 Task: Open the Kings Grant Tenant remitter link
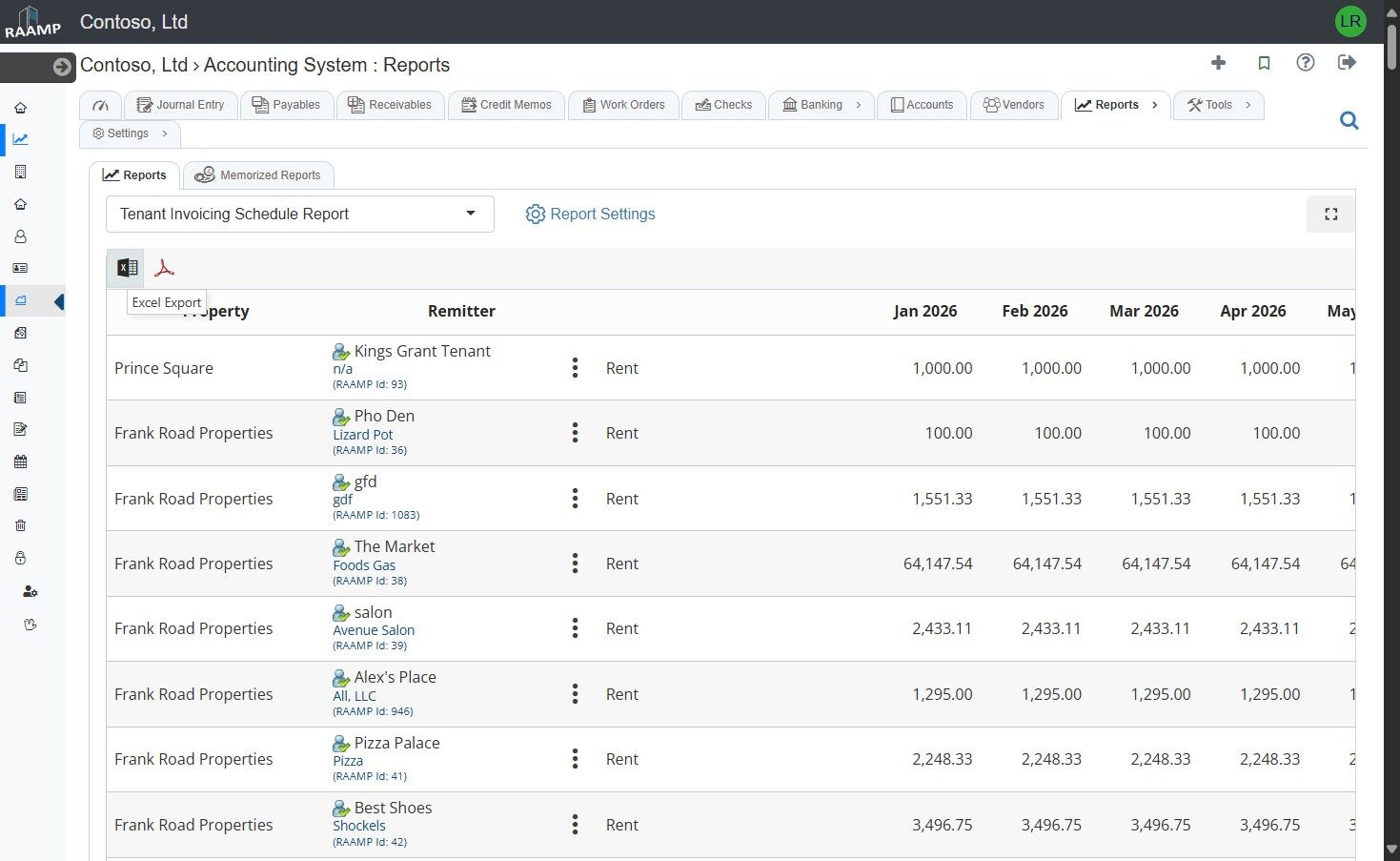[421, 351]
